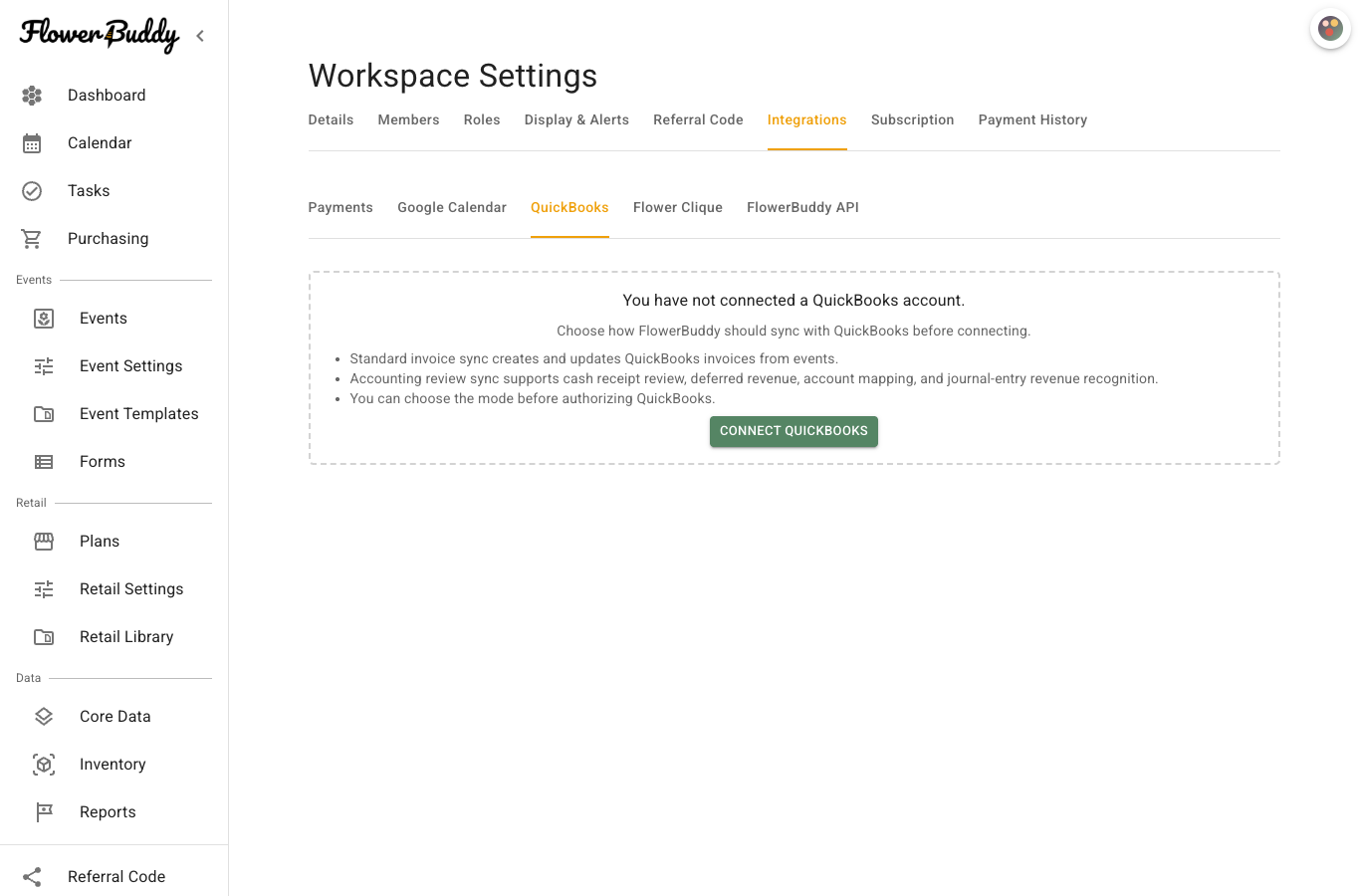Click the Inventory box icon

pos(44,765)
